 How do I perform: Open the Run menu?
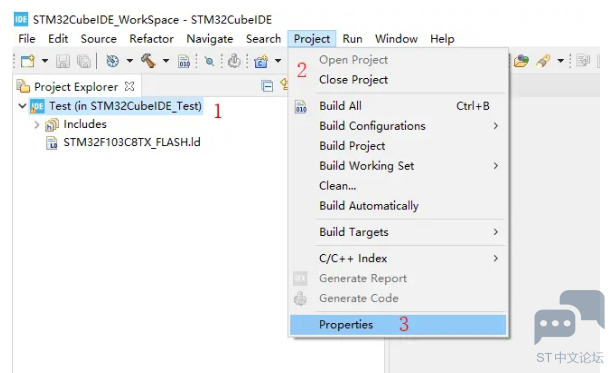(352, 39)
